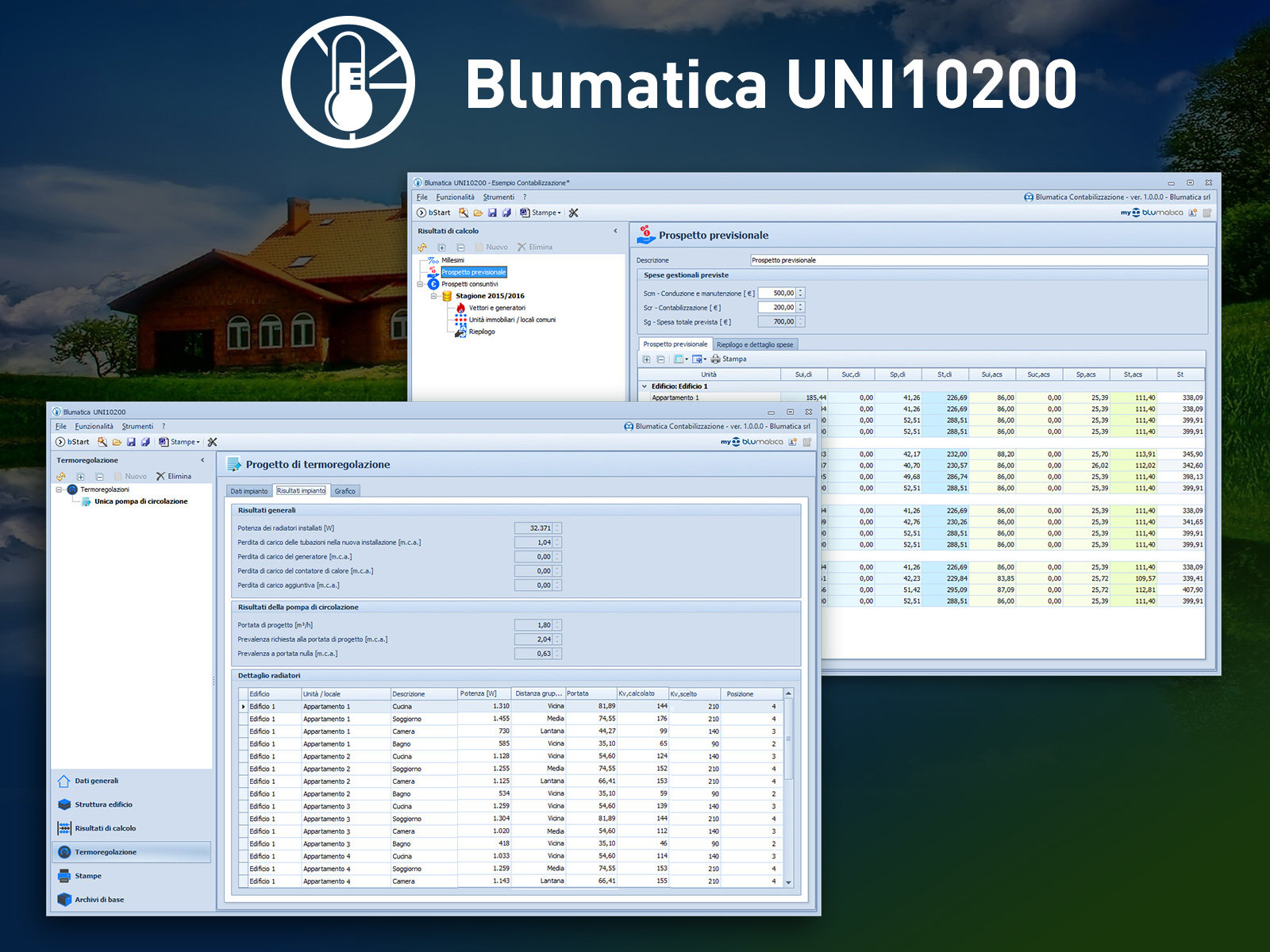1270x952 pixels.
Task: Open the Riepilogo e dettaglio spese tab
Action: [x=754, y=344]
